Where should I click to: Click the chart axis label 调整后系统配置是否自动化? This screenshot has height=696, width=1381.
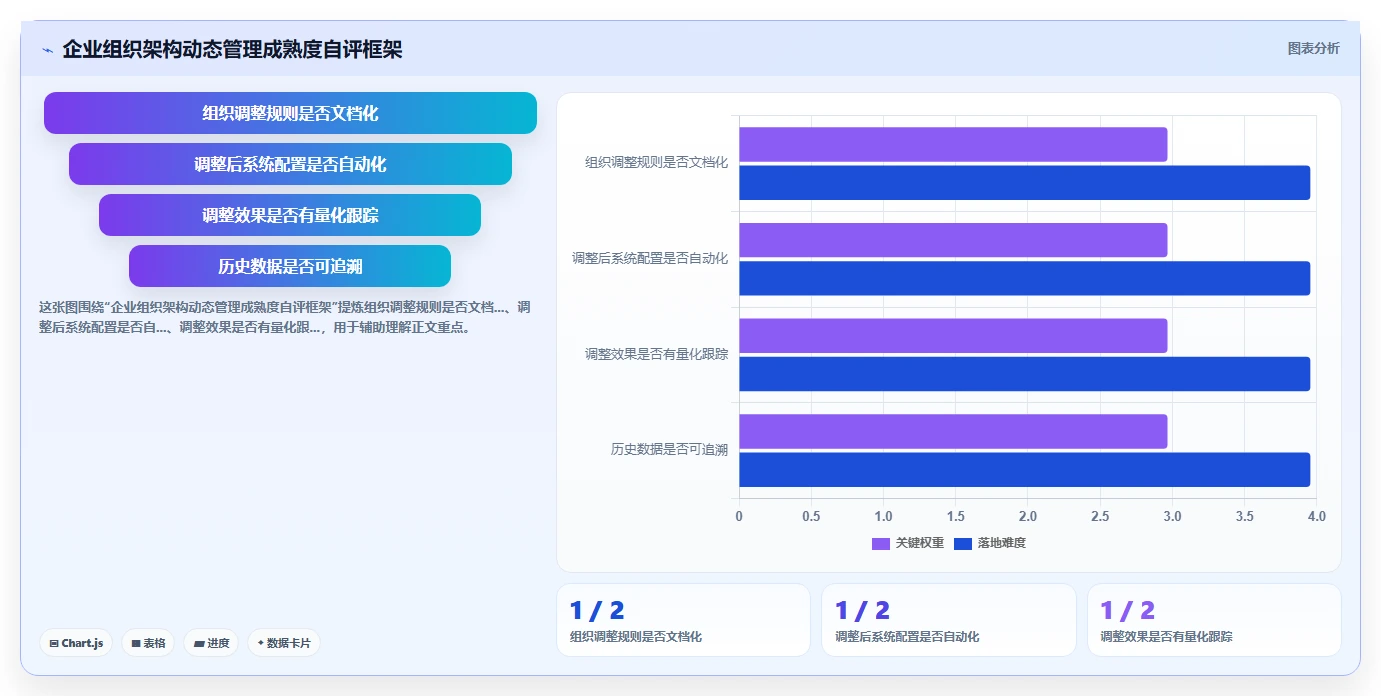point(650,258)
